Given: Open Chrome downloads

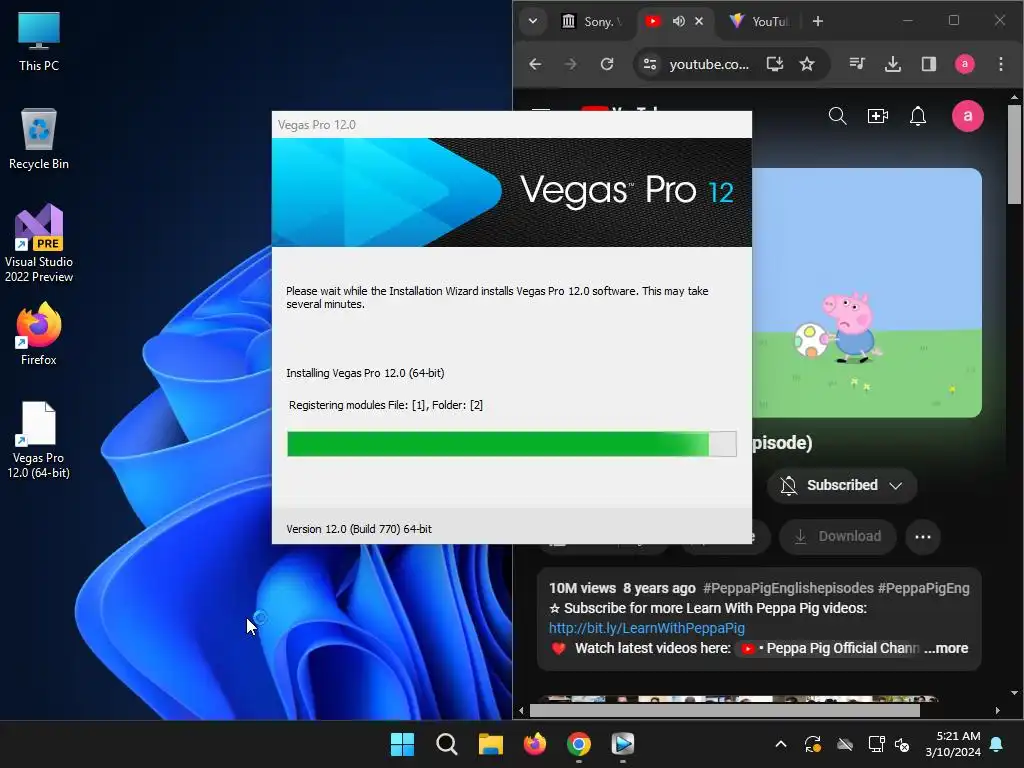Looking at the screenshot, I should pos(893,64).
